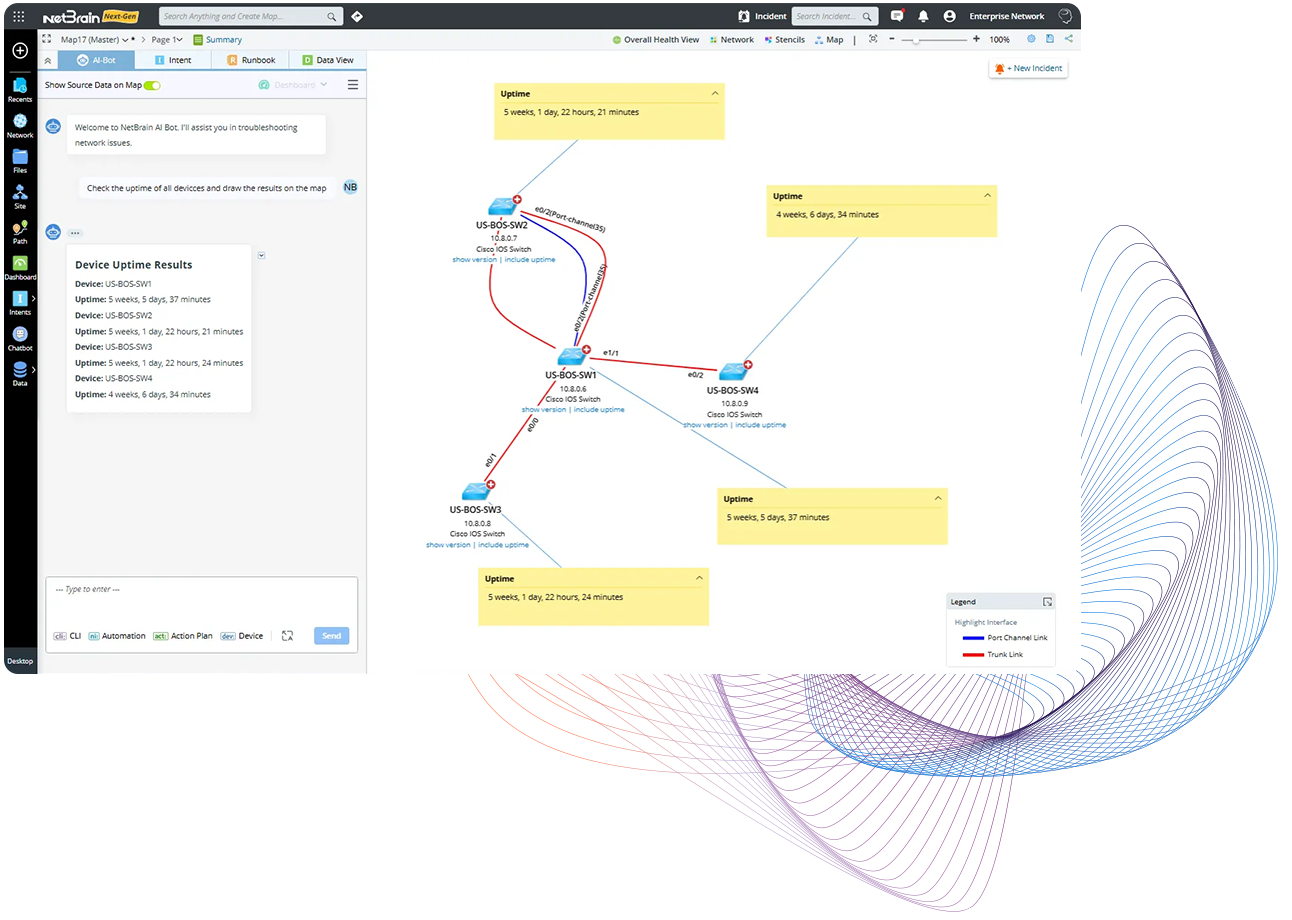Click fullscreen icon before Map17 breadcrumb
This screenshot has height=920, width=1292.
[x=46, y=39]
